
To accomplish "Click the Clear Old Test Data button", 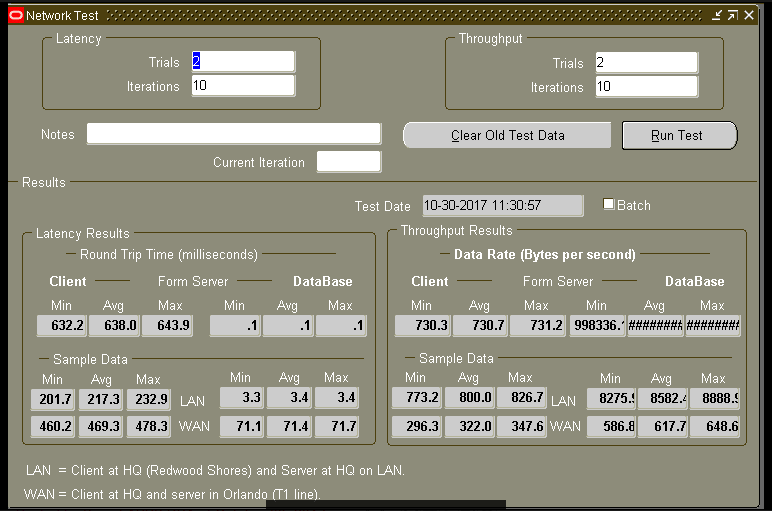I will point(507,135).
